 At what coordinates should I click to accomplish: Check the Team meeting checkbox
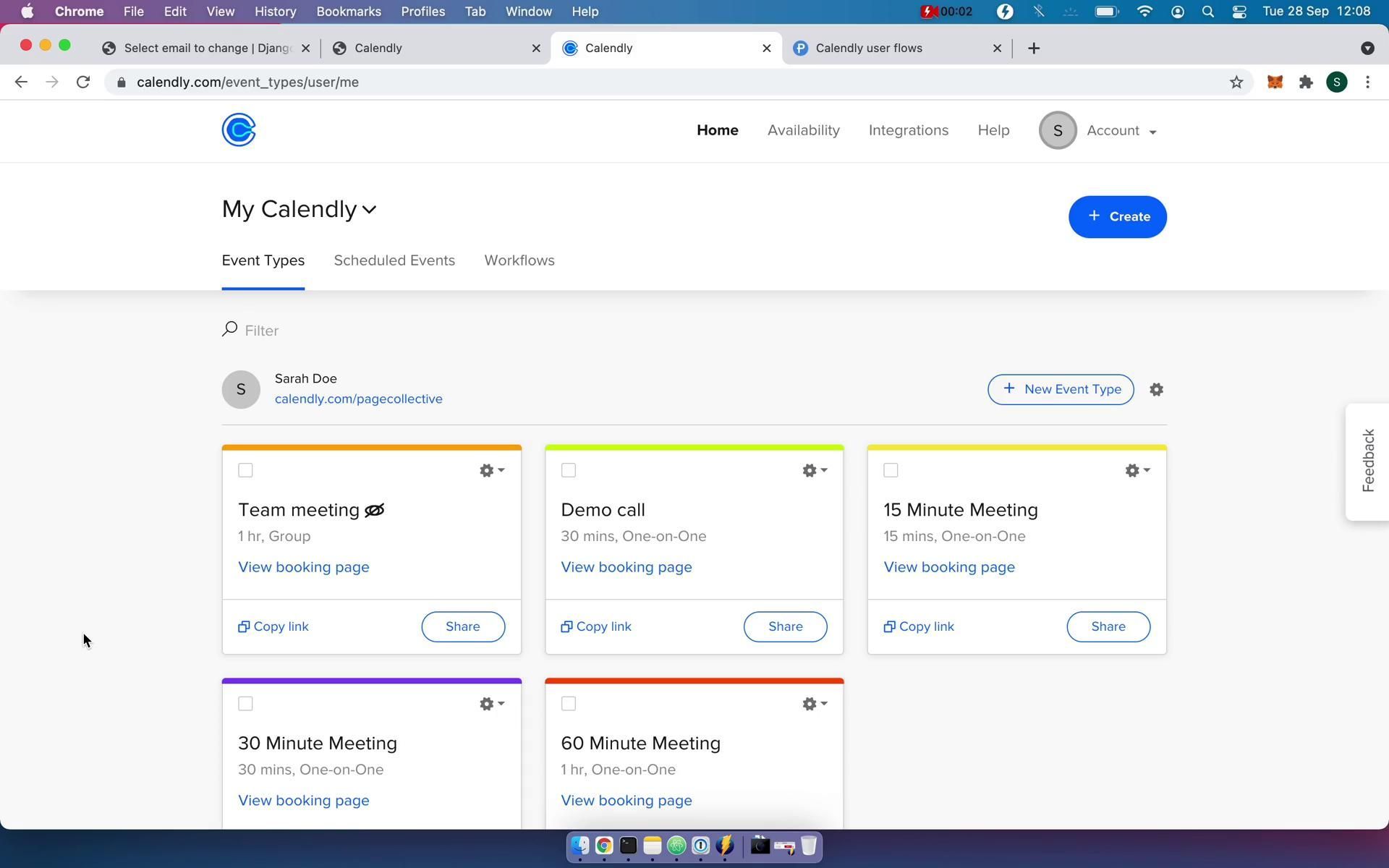245,471
